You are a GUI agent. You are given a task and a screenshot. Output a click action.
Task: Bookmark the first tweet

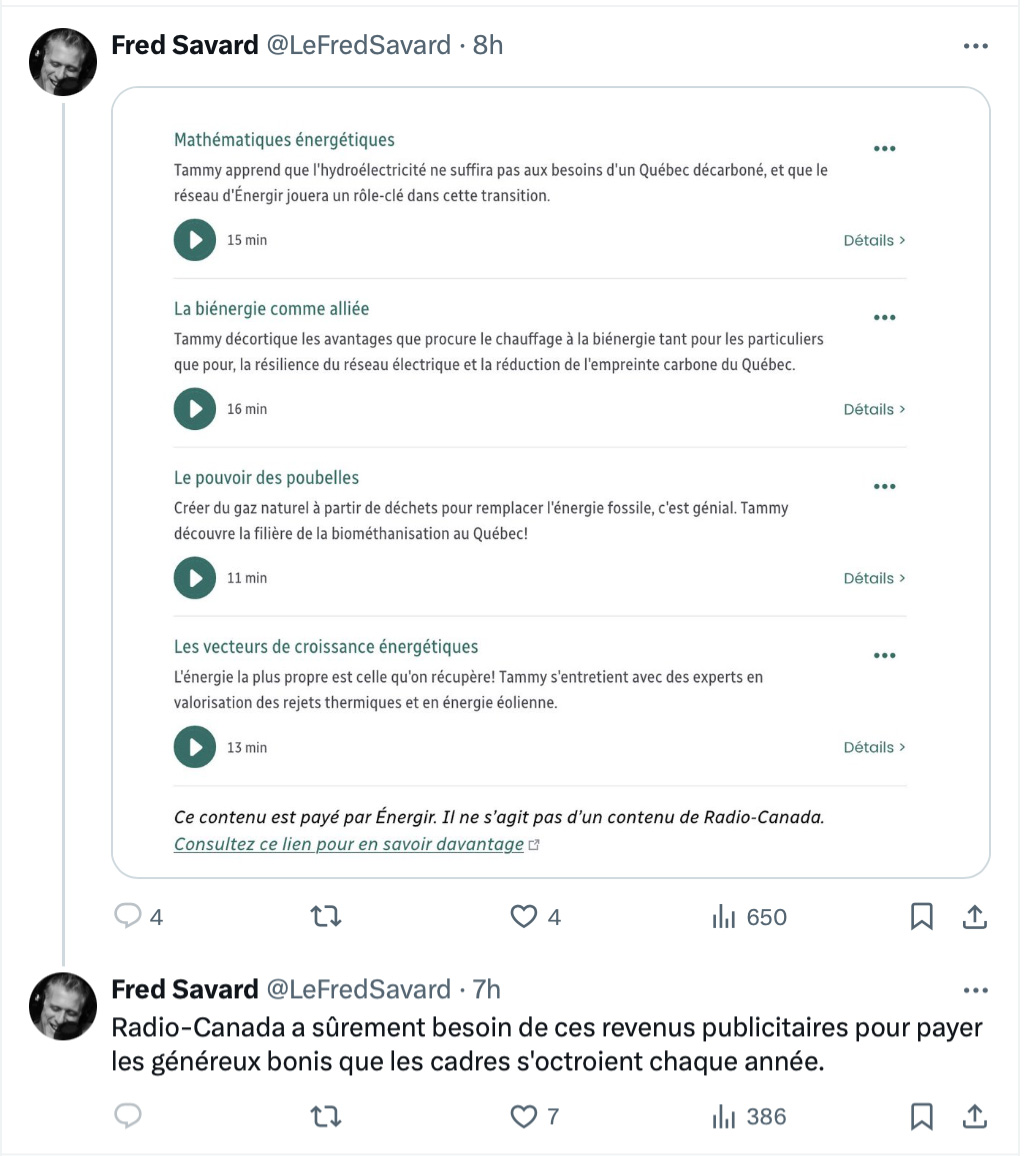(922, 916)
